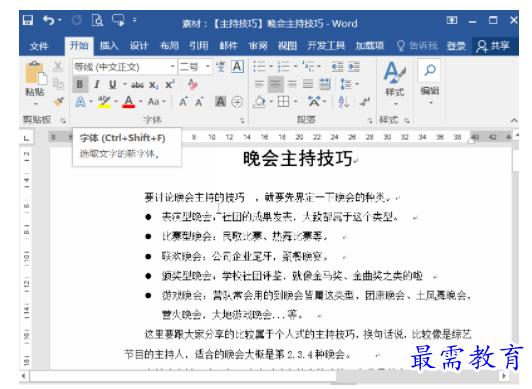Open the font dialog launcher in 字体 group
The image size is (532, 389).
pyautogui.click(x=242, y=120)
